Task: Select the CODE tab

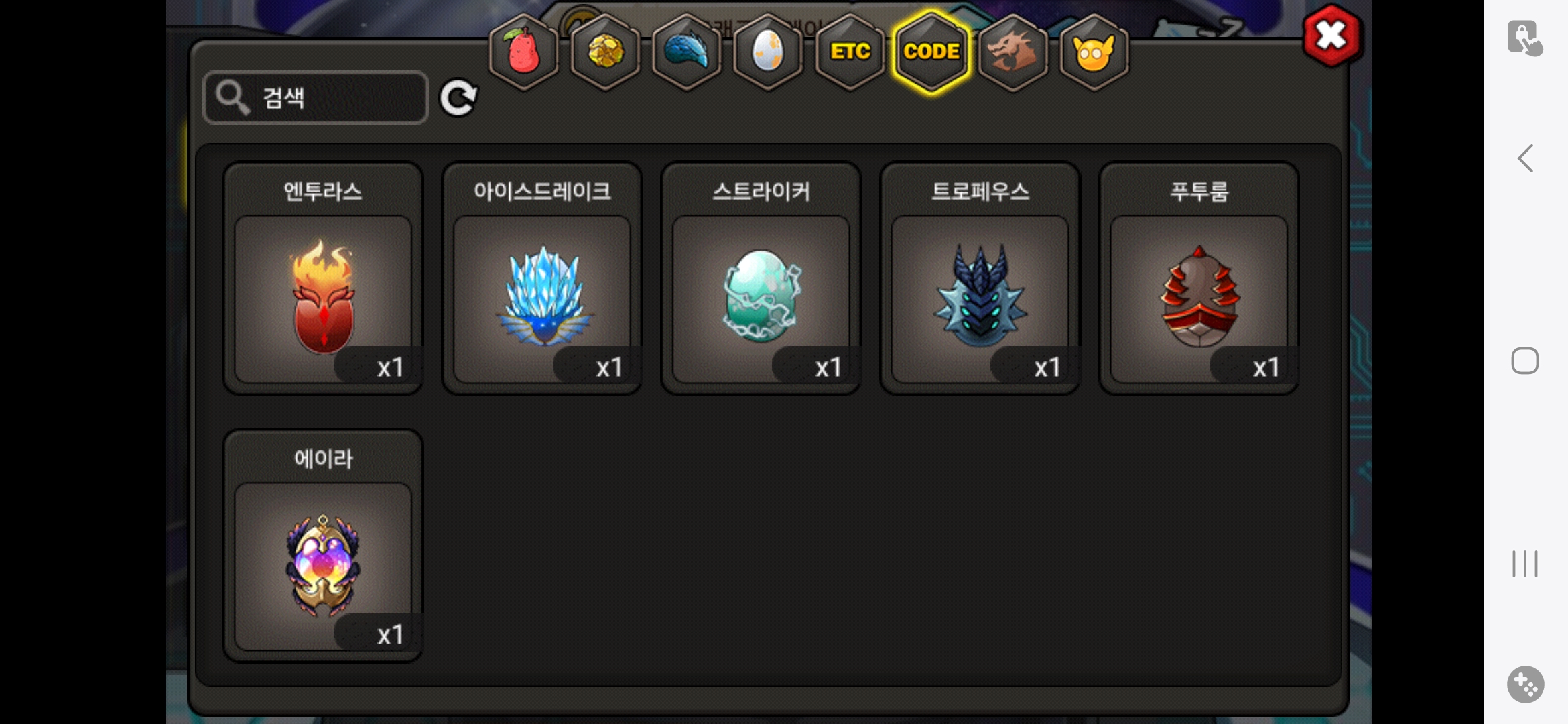Action: pyautogui.click(x=931, y=52)
